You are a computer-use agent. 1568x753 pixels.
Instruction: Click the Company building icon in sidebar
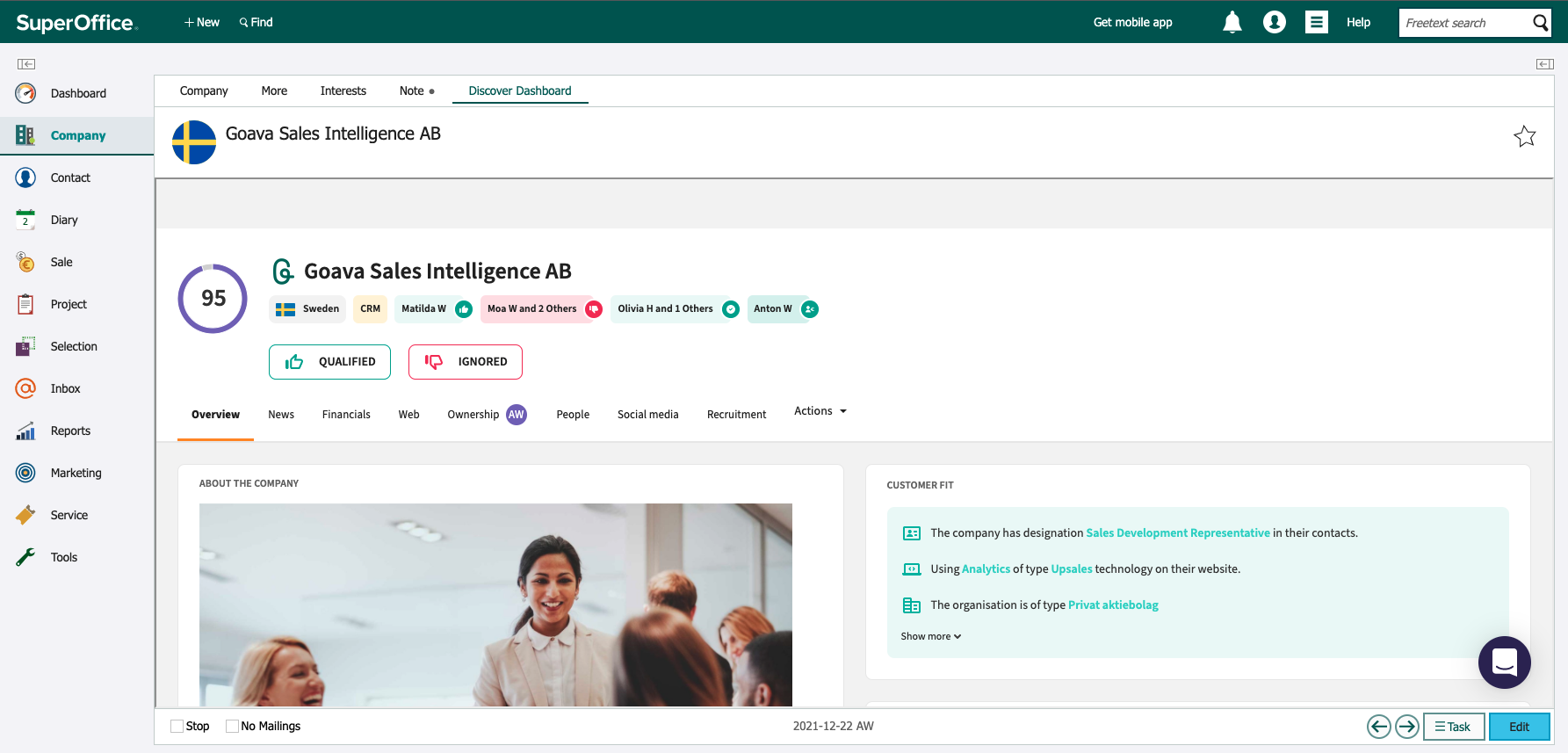tap(25, 135)
